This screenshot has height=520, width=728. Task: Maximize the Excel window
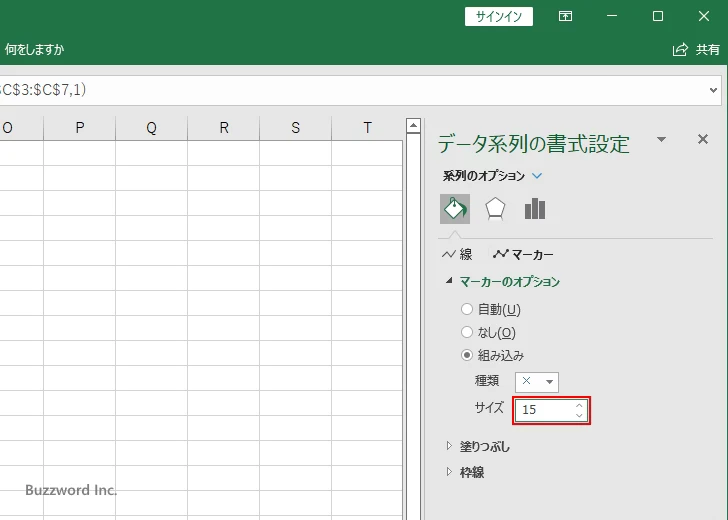(x=658, y=16)
